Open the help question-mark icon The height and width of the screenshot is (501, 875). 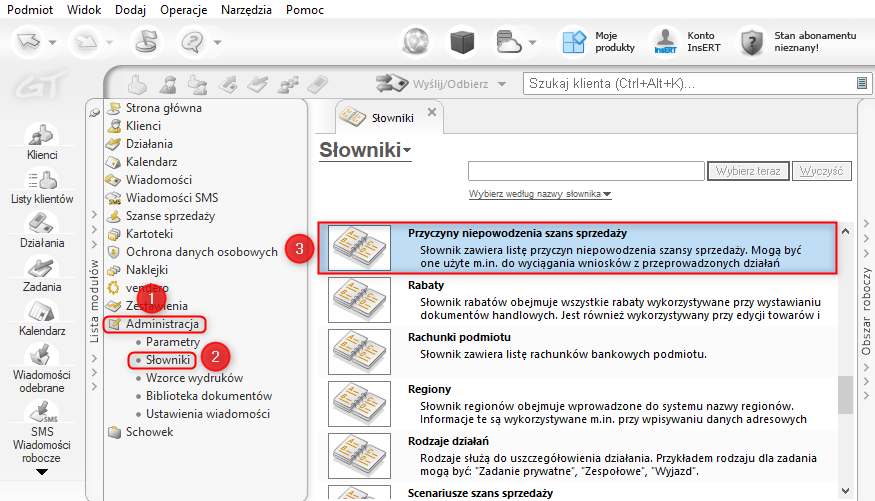pyautogui.click(x=193, y=42)
